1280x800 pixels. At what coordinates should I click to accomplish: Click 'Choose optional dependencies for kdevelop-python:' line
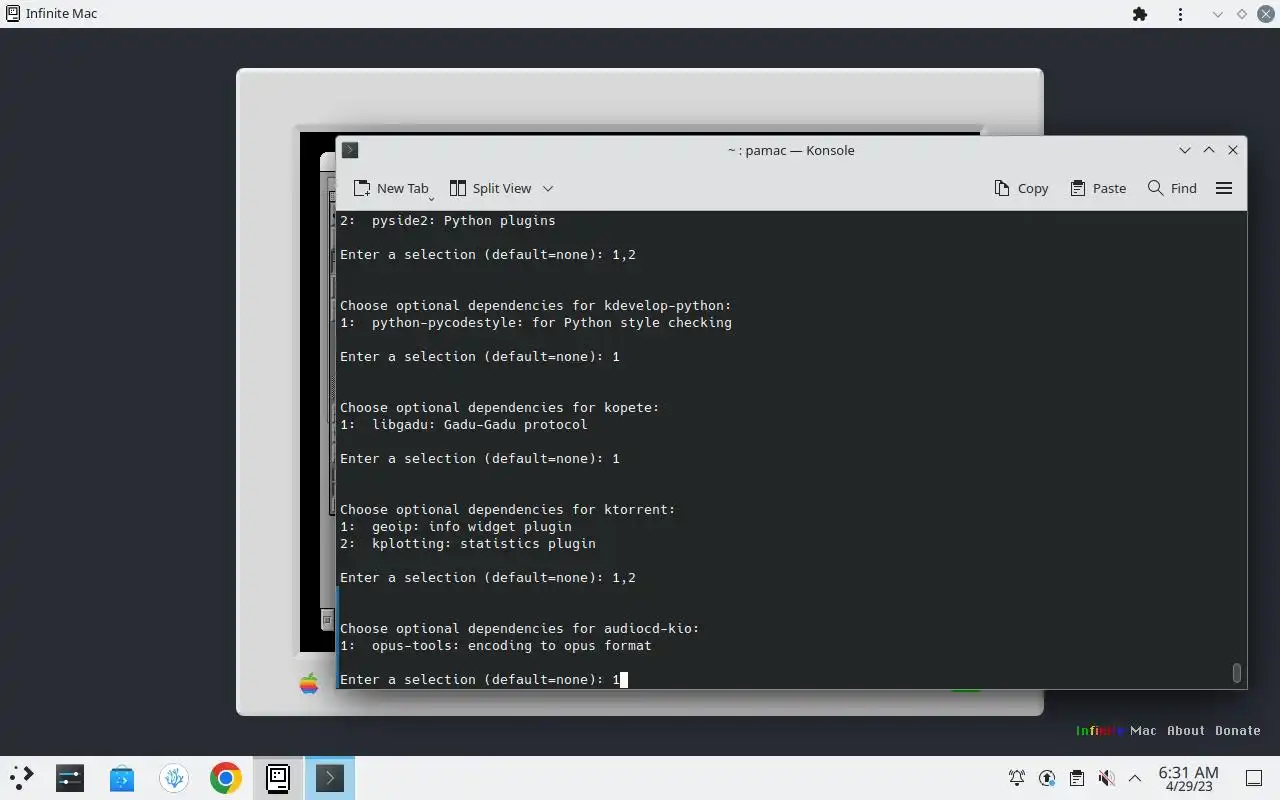[536, 306]
